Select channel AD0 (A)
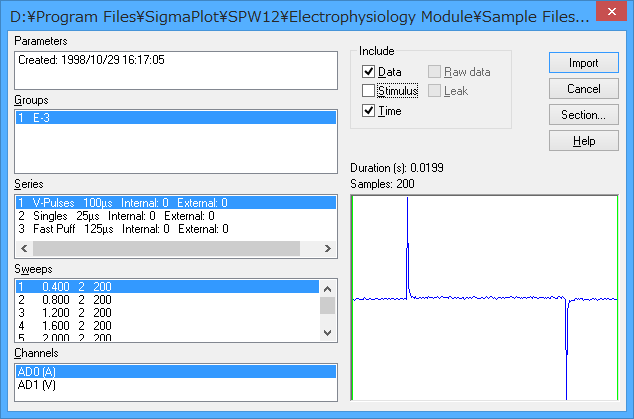Viewport: 634px width, 419px height. click(x=176, y=371)
